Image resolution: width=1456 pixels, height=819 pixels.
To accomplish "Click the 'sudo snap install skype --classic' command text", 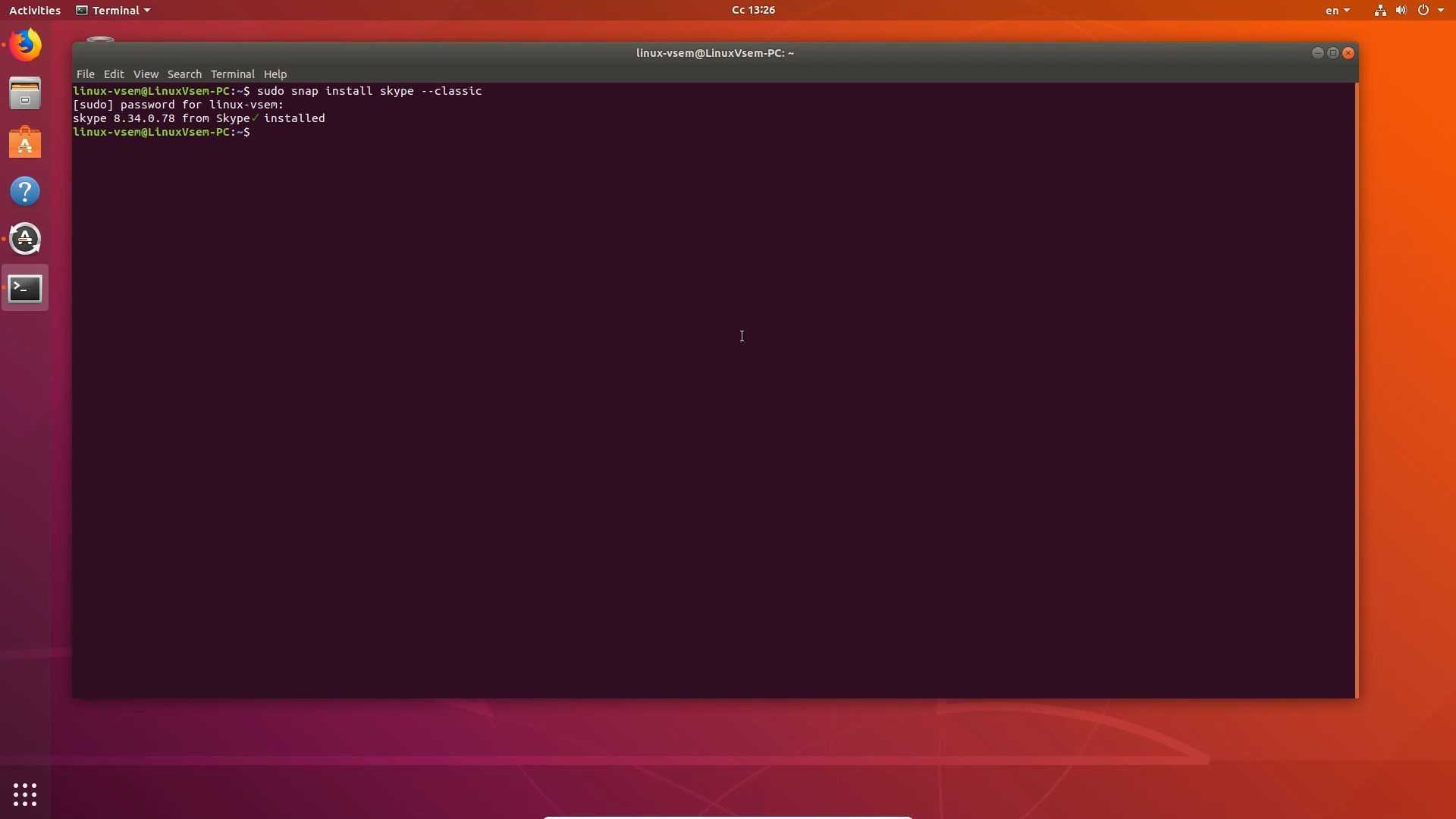I will (x=369, y=91).
